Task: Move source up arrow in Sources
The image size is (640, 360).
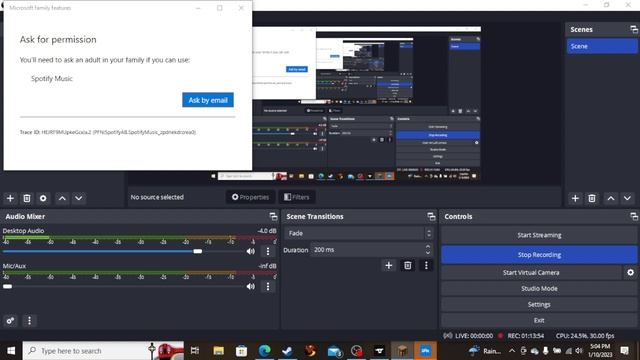Action: (x=62, y=198)
